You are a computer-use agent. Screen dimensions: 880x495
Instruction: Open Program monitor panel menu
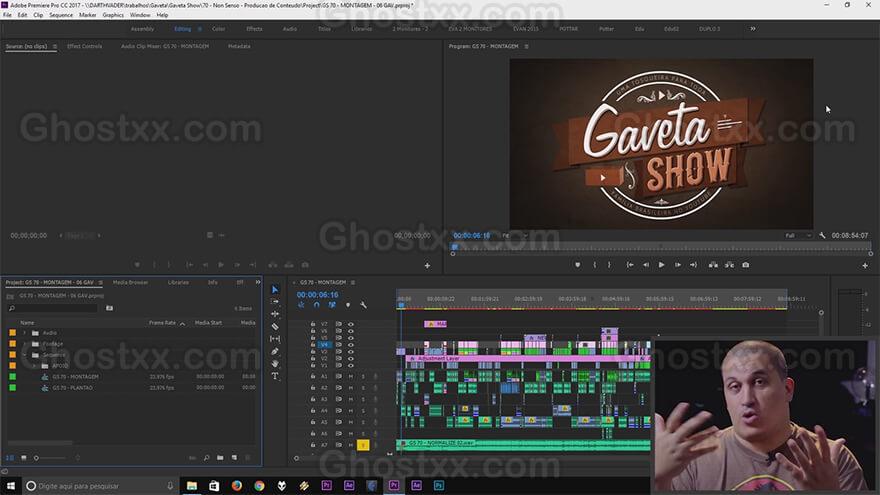click(526, 47)
